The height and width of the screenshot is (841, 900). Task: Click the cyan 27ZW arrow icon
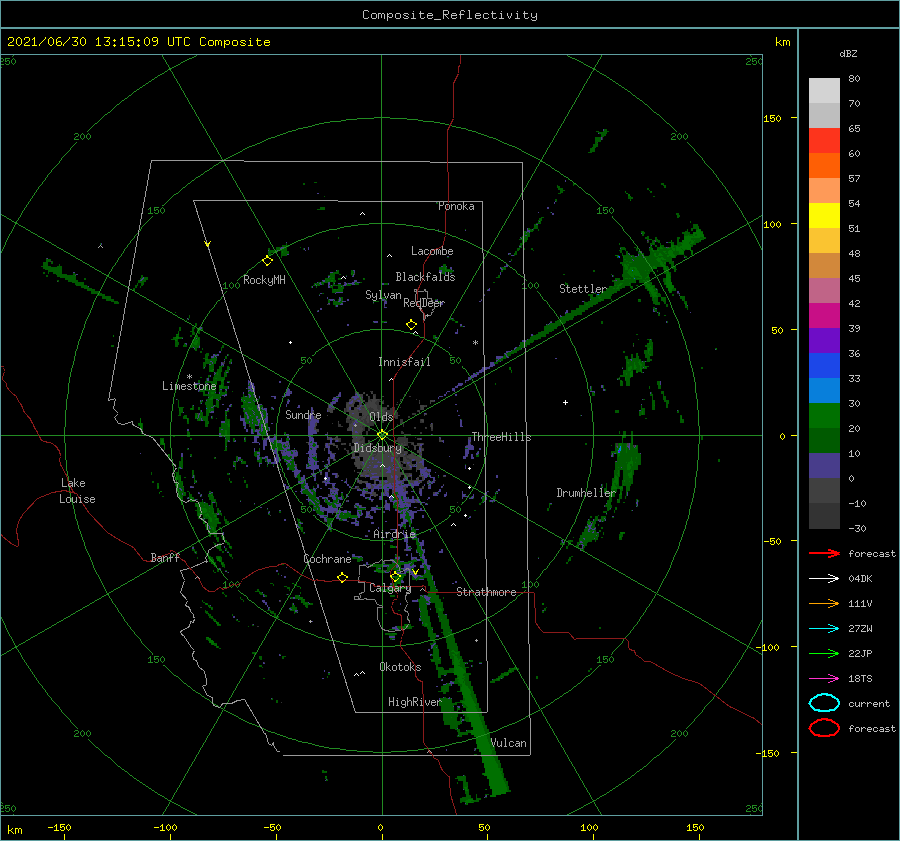(824, 629)
